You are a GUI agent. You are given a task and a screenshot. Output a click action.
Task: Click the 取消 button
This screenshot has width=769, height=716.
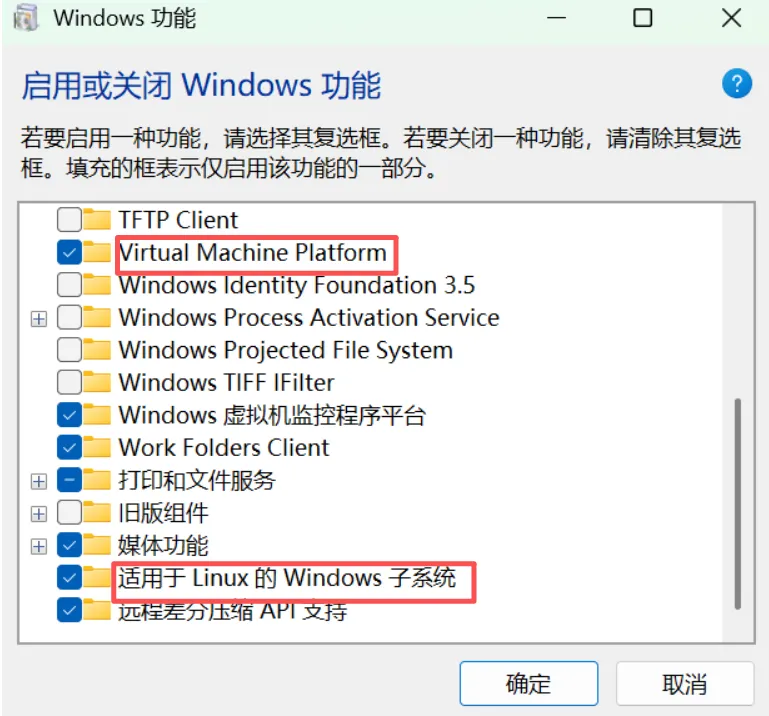click(685, 684)
